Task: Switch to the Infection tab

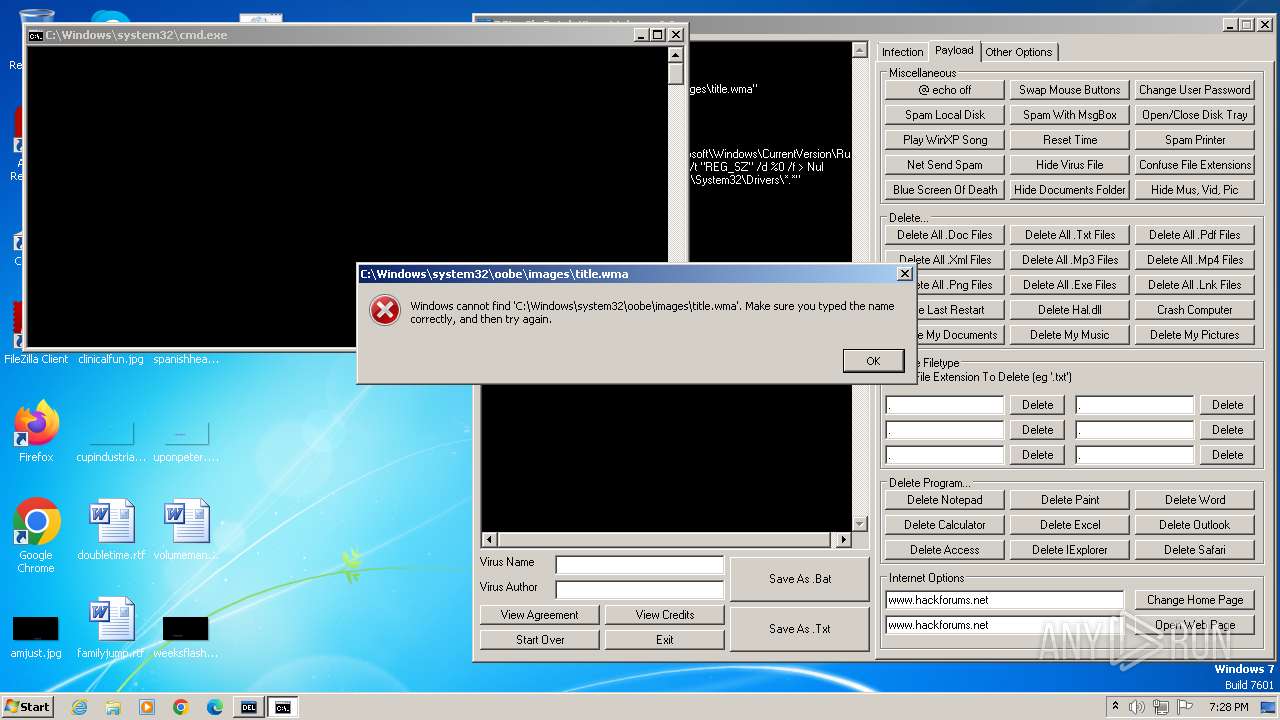Action: (902, 52)
